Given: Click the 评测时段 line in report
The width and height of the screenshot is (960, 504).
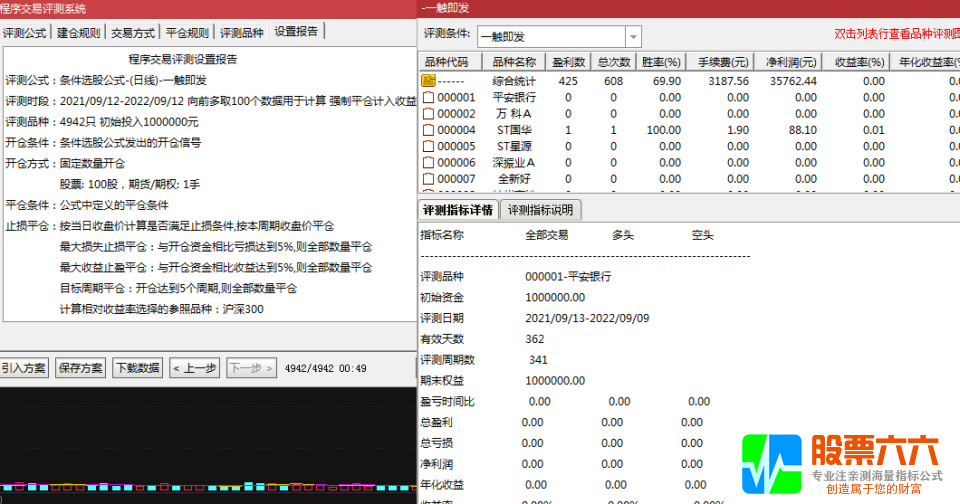Looking at the screenshot, I should coord(211,101).
